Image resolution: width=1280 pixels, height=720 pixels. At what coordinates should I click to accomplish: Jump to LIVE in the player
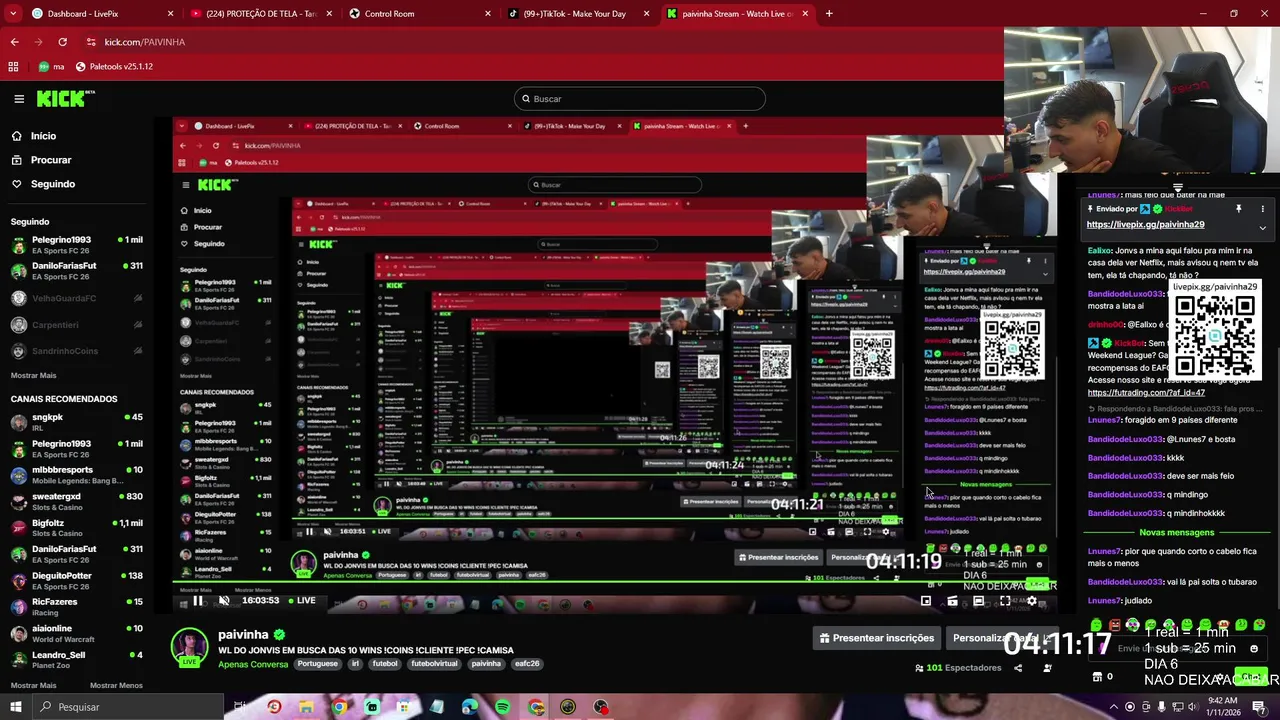point(301,600)
